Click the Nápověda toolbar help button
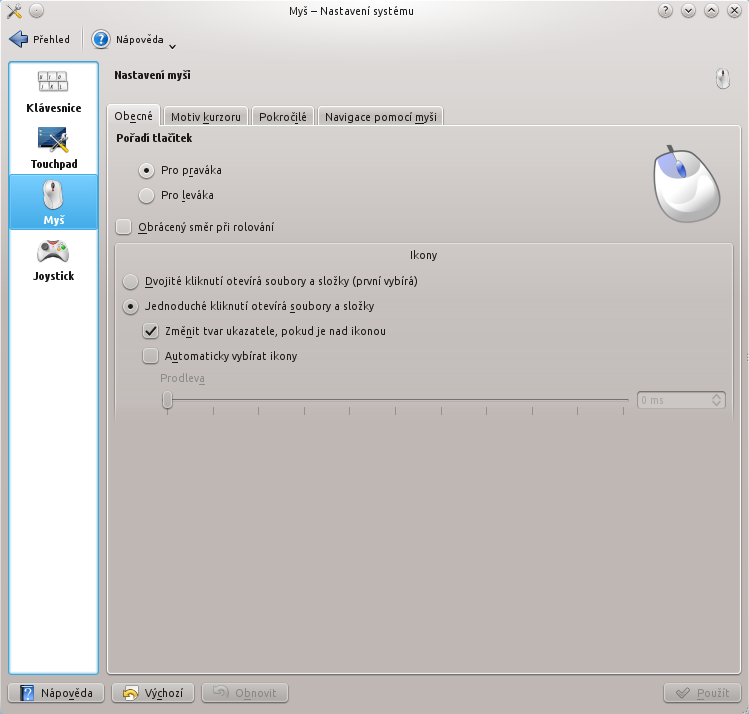The image size is (749, 714). pyautogui.click(x=128, y=39)
